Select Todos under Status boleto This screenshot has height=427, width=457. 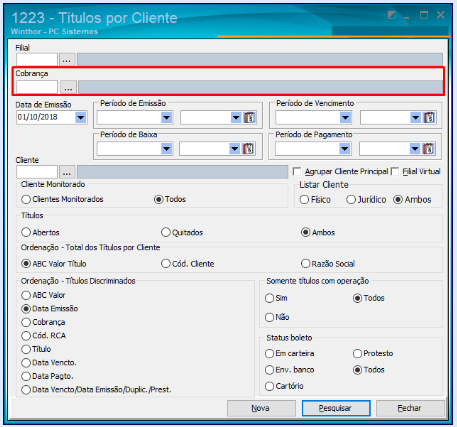[x=357, y=370]
